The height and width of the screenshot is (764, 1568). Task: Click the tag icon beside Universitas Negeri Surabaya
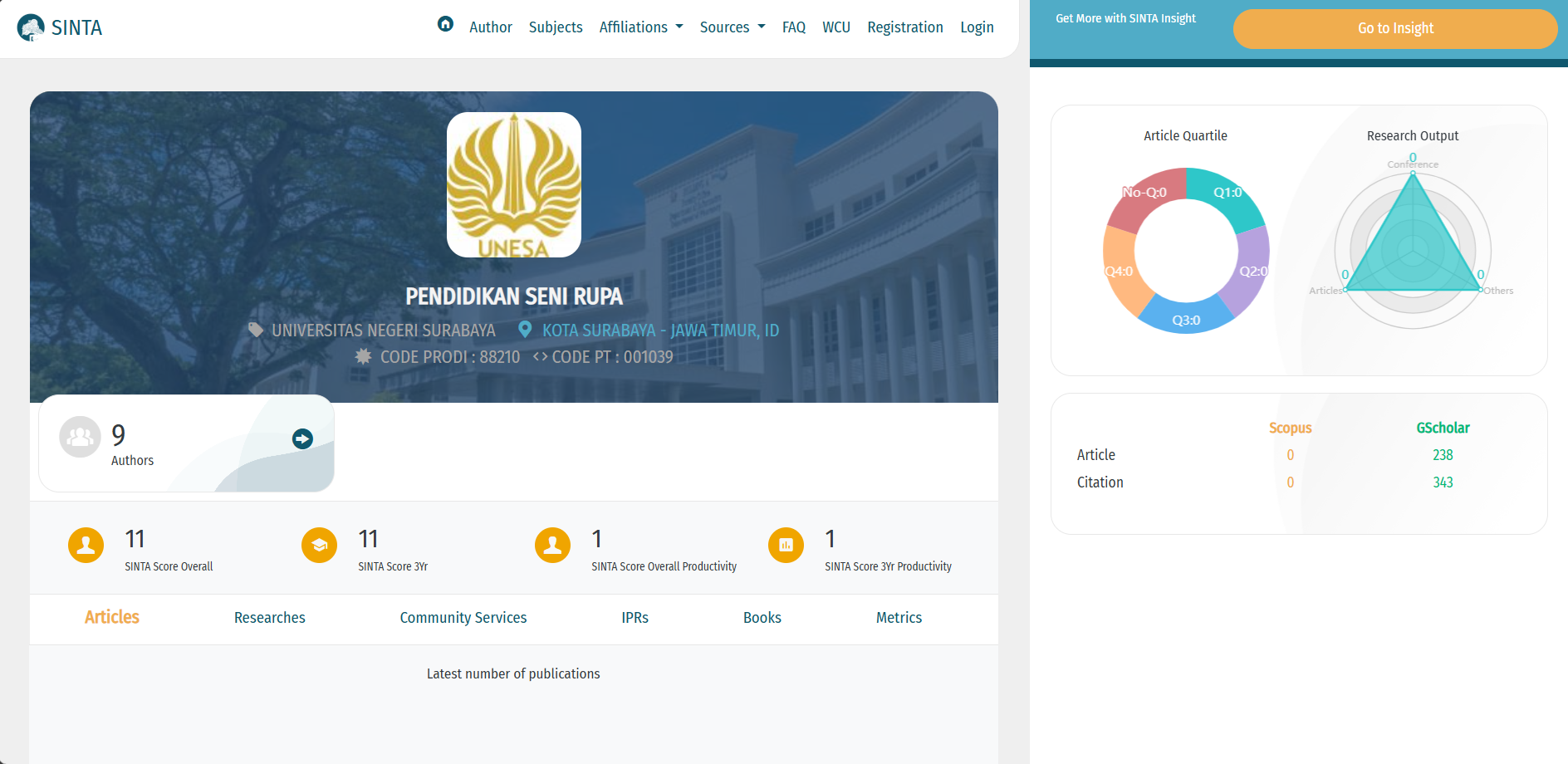[256, 328]
